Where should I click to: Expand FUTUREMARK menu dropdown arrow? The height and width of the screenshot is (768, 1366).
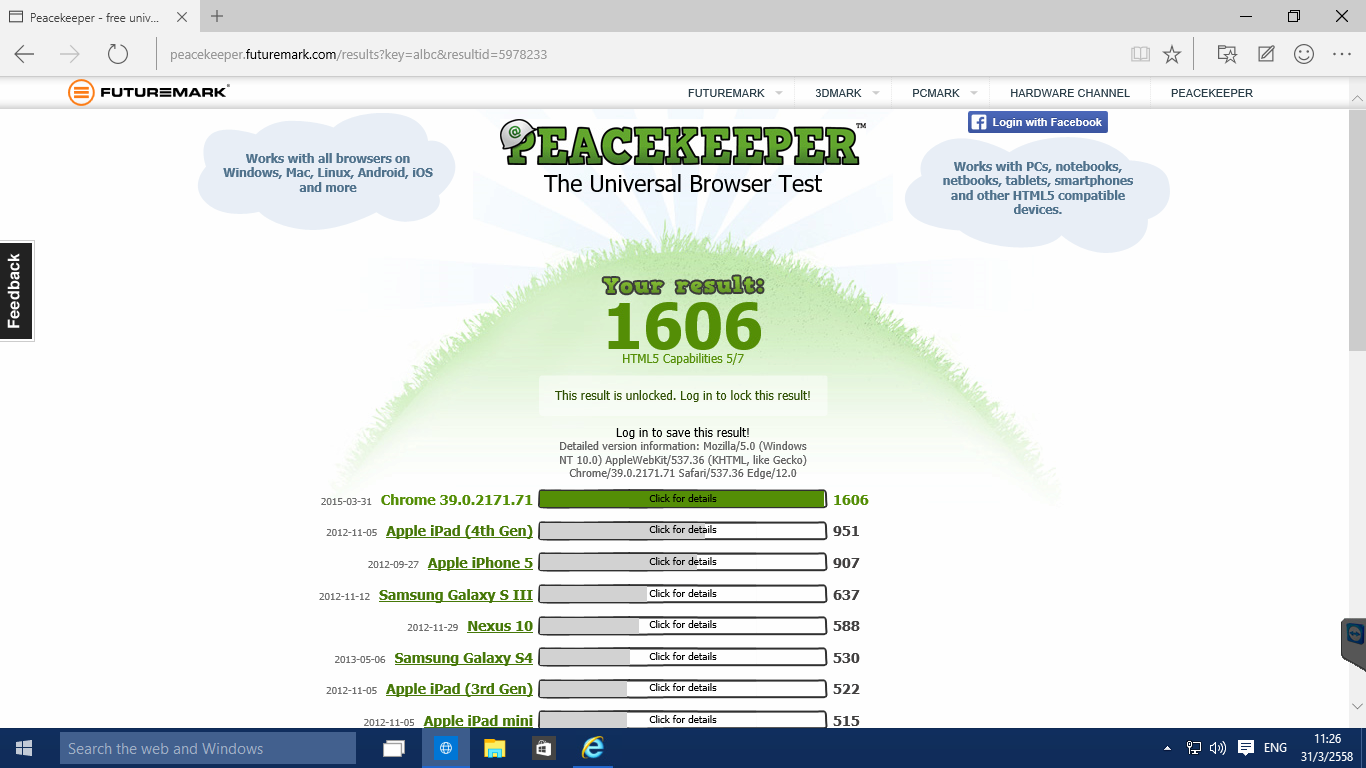point(777,93)
